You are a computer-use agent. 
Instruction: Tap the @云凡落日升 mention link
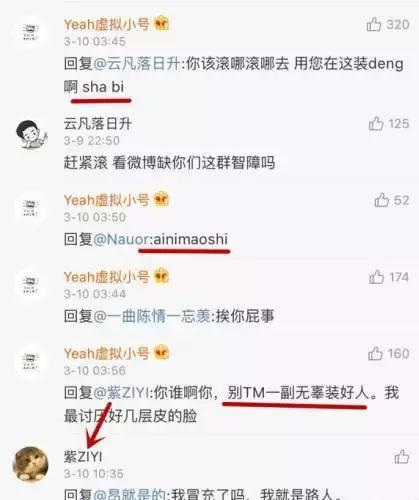[x=138, y=64]
